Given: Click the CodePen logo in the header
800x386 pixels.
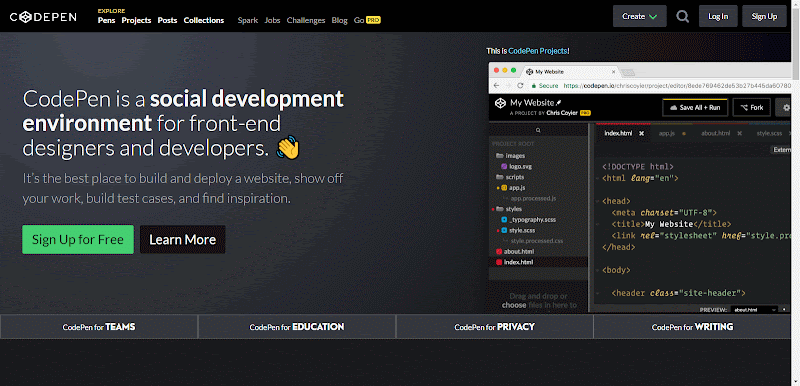Looking at the screenshot, I should 43,17.
